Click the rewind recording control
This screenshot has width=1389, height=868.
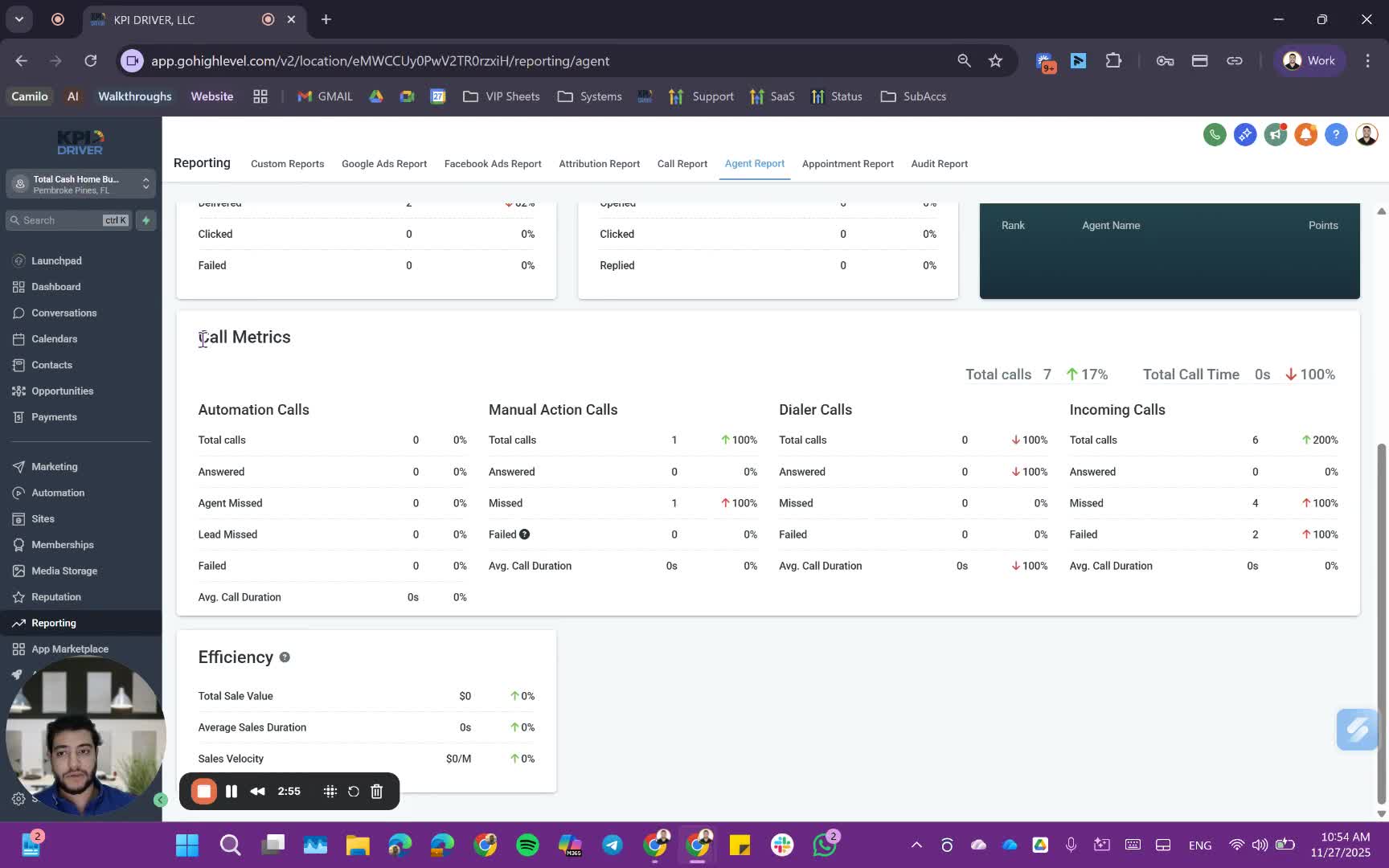click(257, 792)
